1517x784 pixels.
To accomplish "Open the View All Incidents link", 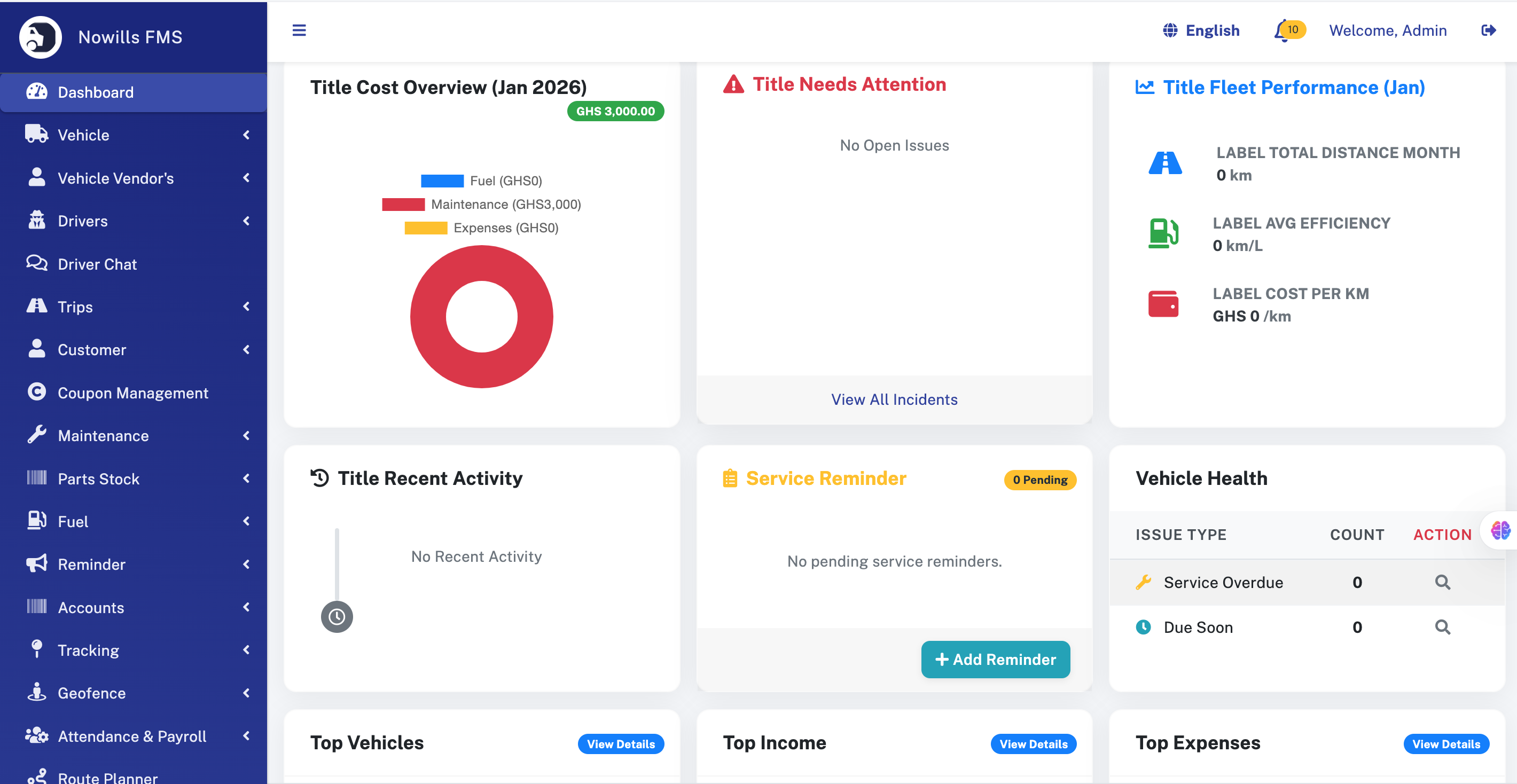I will click(x=894, y=399).
